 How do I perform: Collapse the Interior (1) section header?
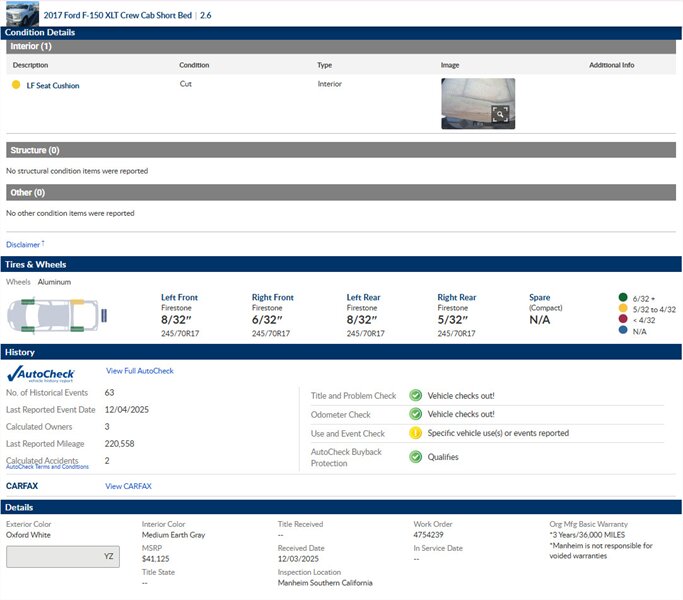pos(341,46)
